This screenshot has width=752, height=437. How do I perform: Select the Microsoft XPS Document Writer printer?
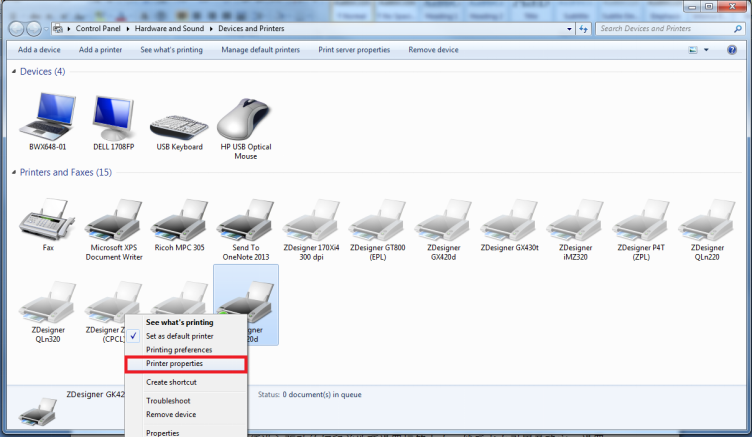113,219
